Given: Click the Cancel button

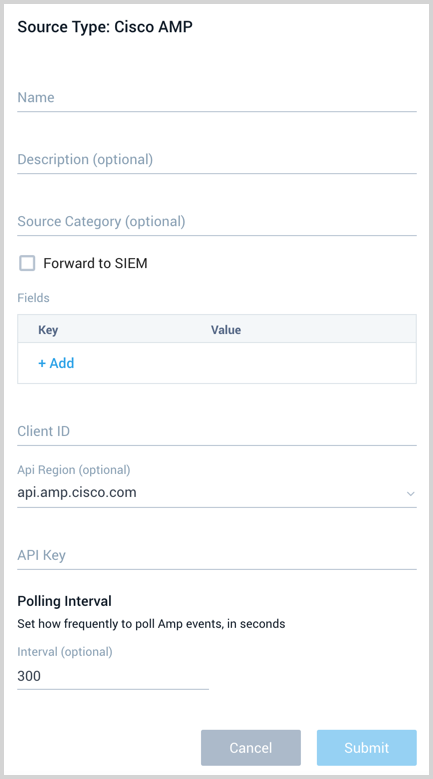Looking at the screenshot, I should tap(251, 748).
